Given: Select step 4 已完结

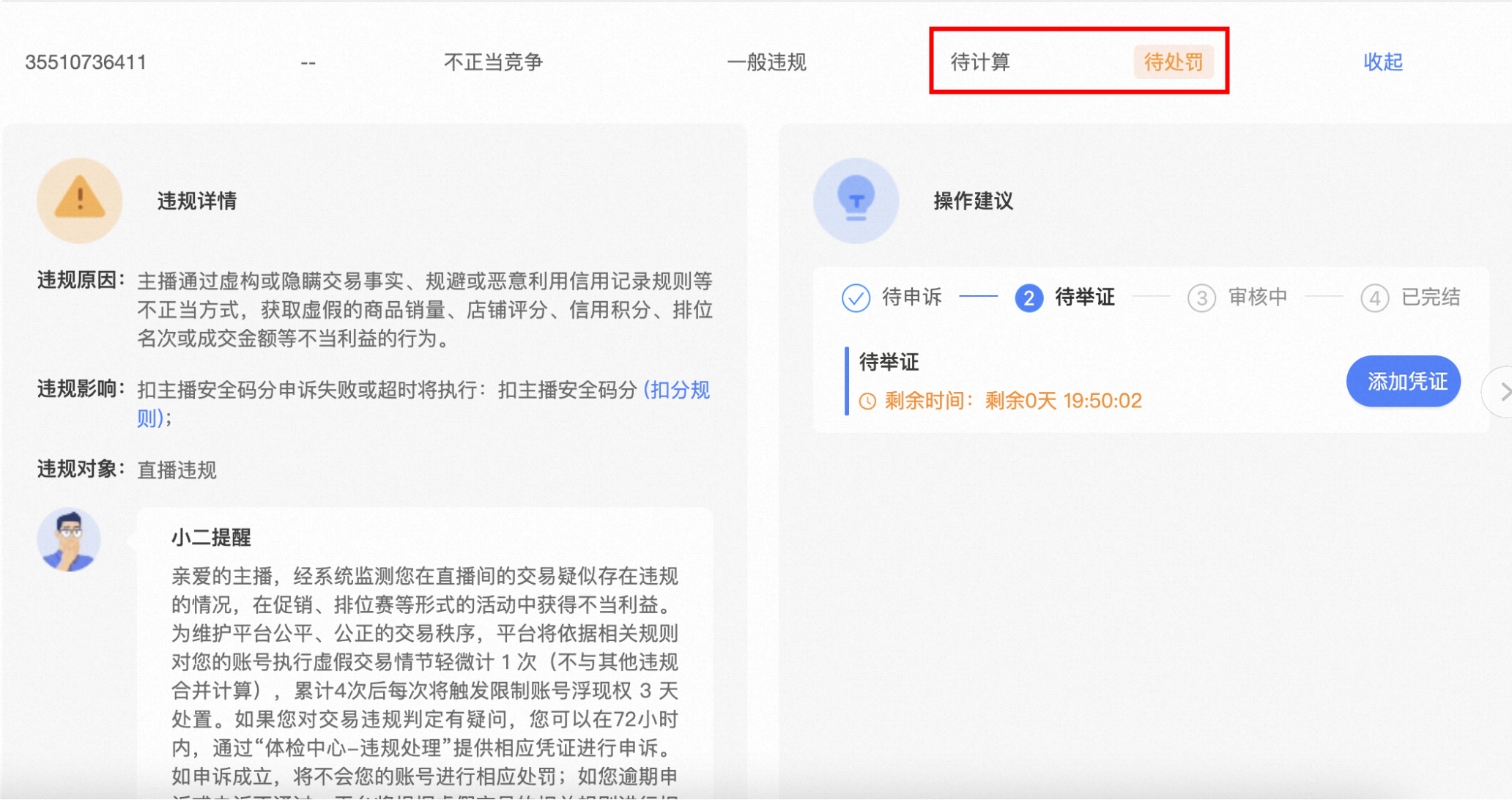Looking at the screenshot, I should (1410, 297).
